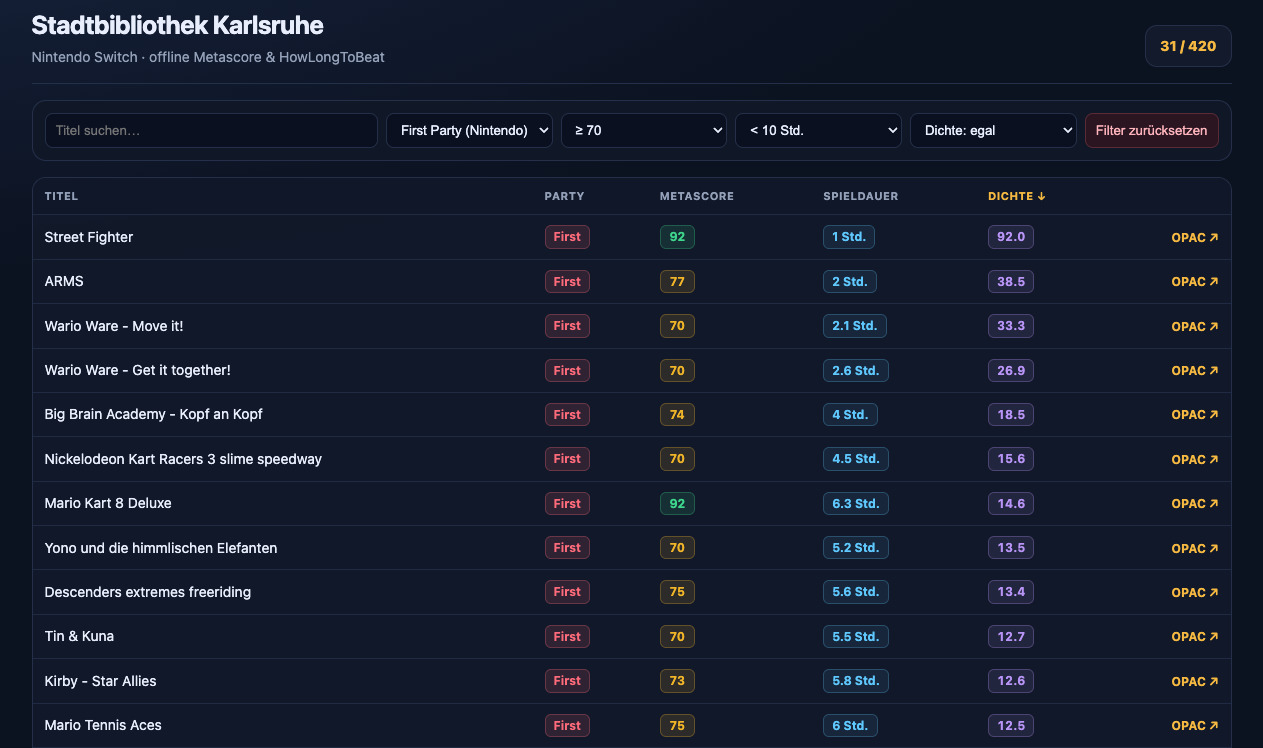The width and height of the screenshot is (1263, 748).
Task: Open OPAC link for Tin & Kuna
Action: (x=1195, y=636)
